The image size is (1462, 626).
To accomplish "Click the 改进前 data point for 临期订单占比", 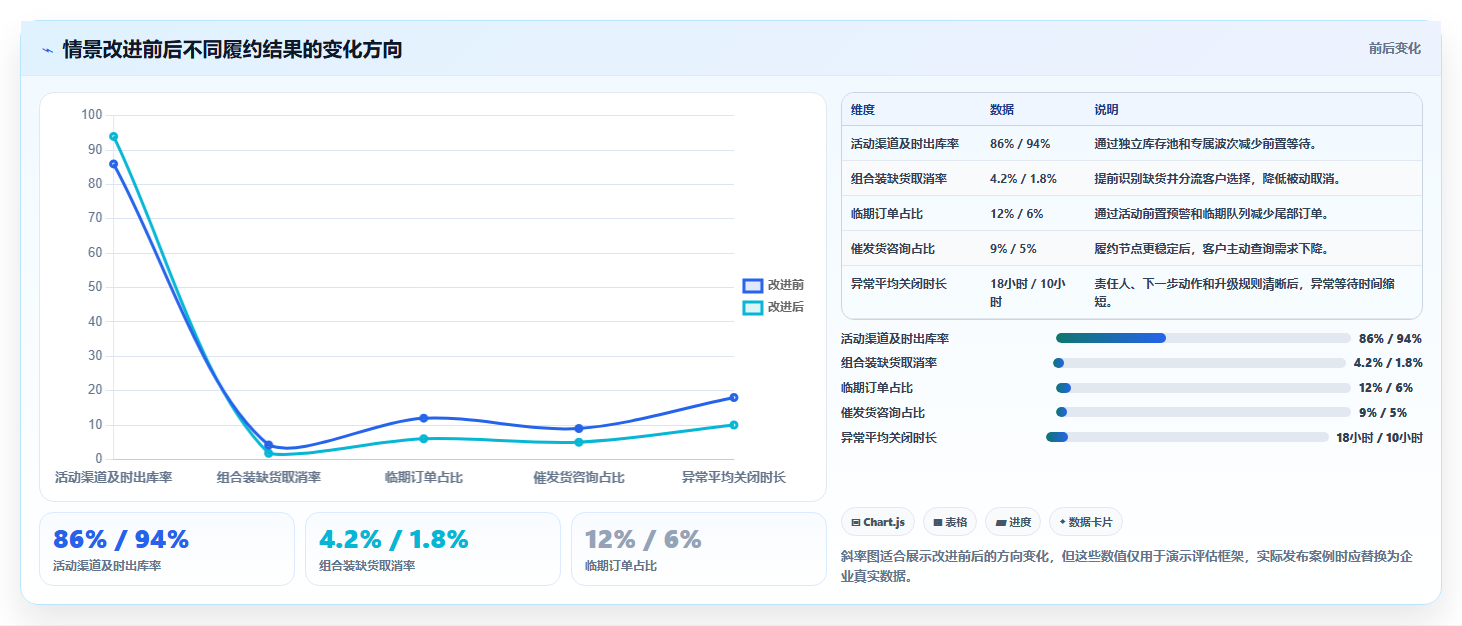I will click(424, 418).
